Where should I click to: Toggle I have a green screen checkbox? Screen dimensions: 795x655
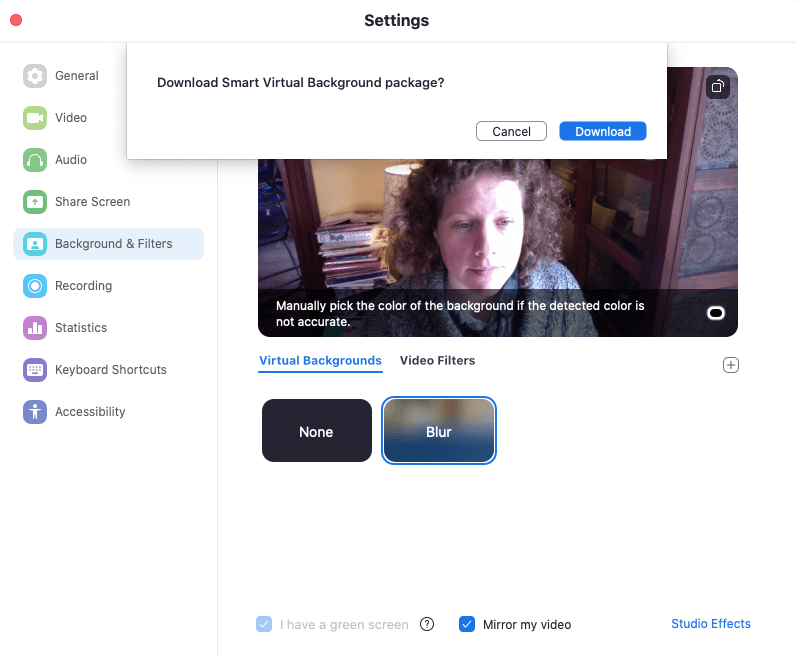click(264, 624)
